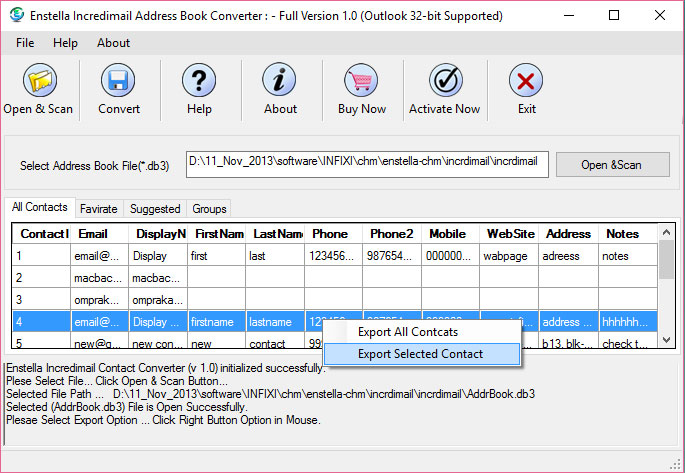
Task: Click the app icon in title bar
Action: pos(14,15)
